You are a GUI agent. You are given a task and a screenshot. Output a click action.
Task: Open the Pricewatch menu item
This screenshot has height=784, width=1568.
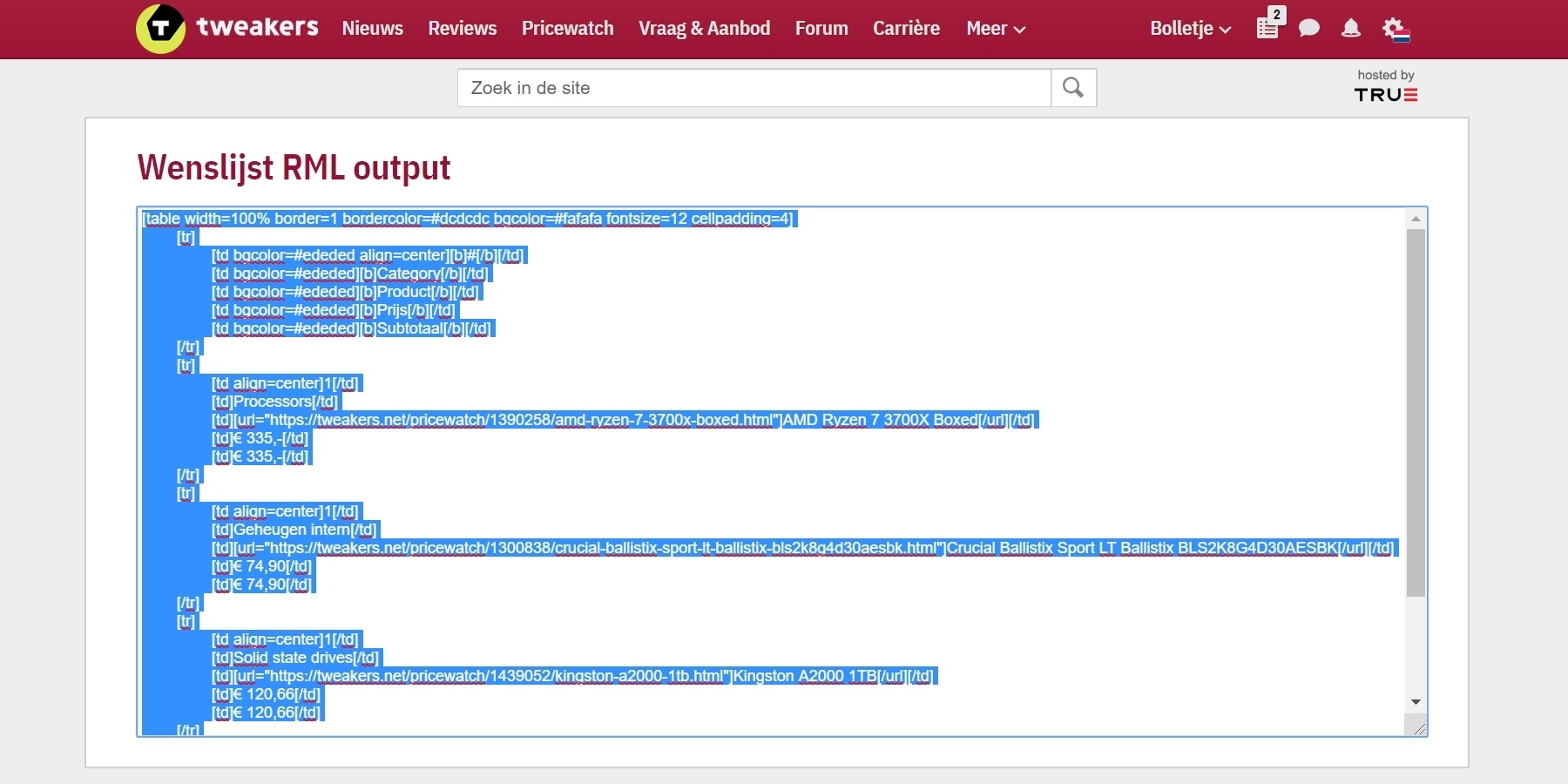(568, 29)
